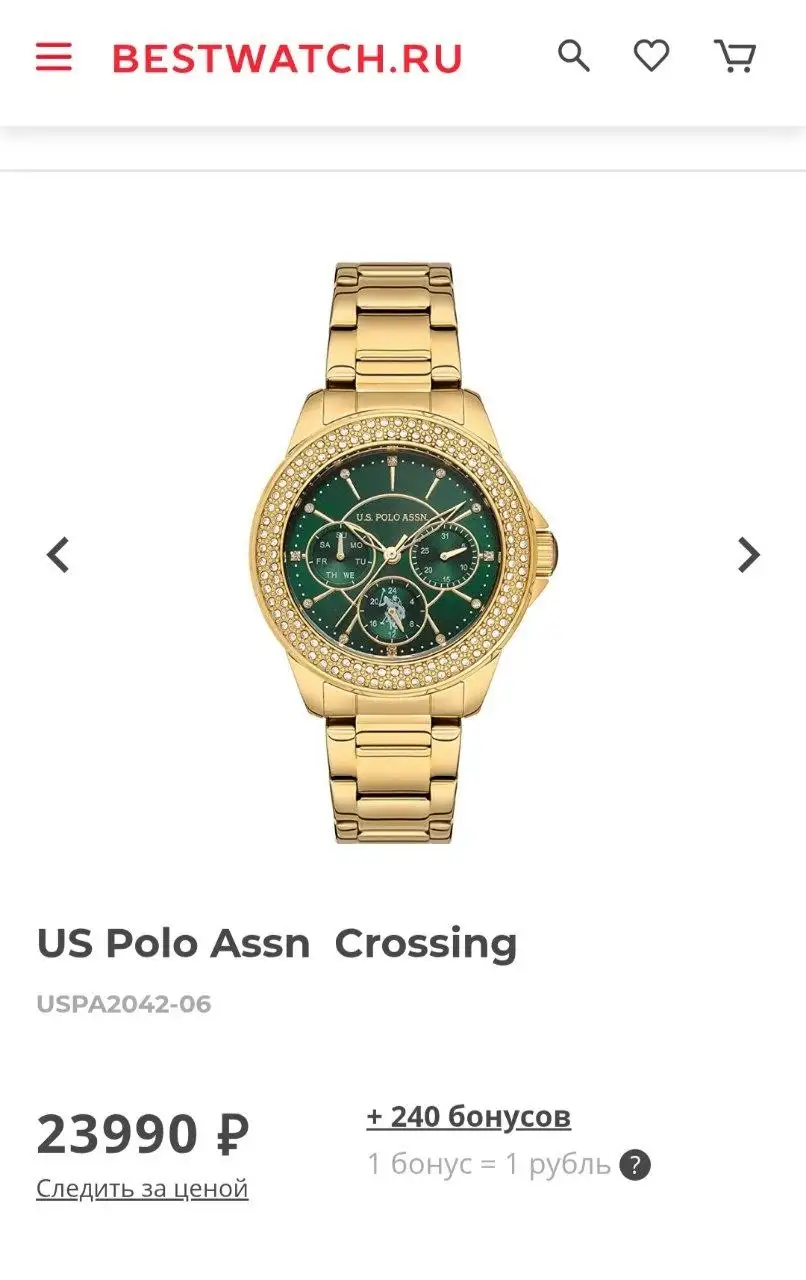
Task: Show the next product photo
Action: pos(748,554)
